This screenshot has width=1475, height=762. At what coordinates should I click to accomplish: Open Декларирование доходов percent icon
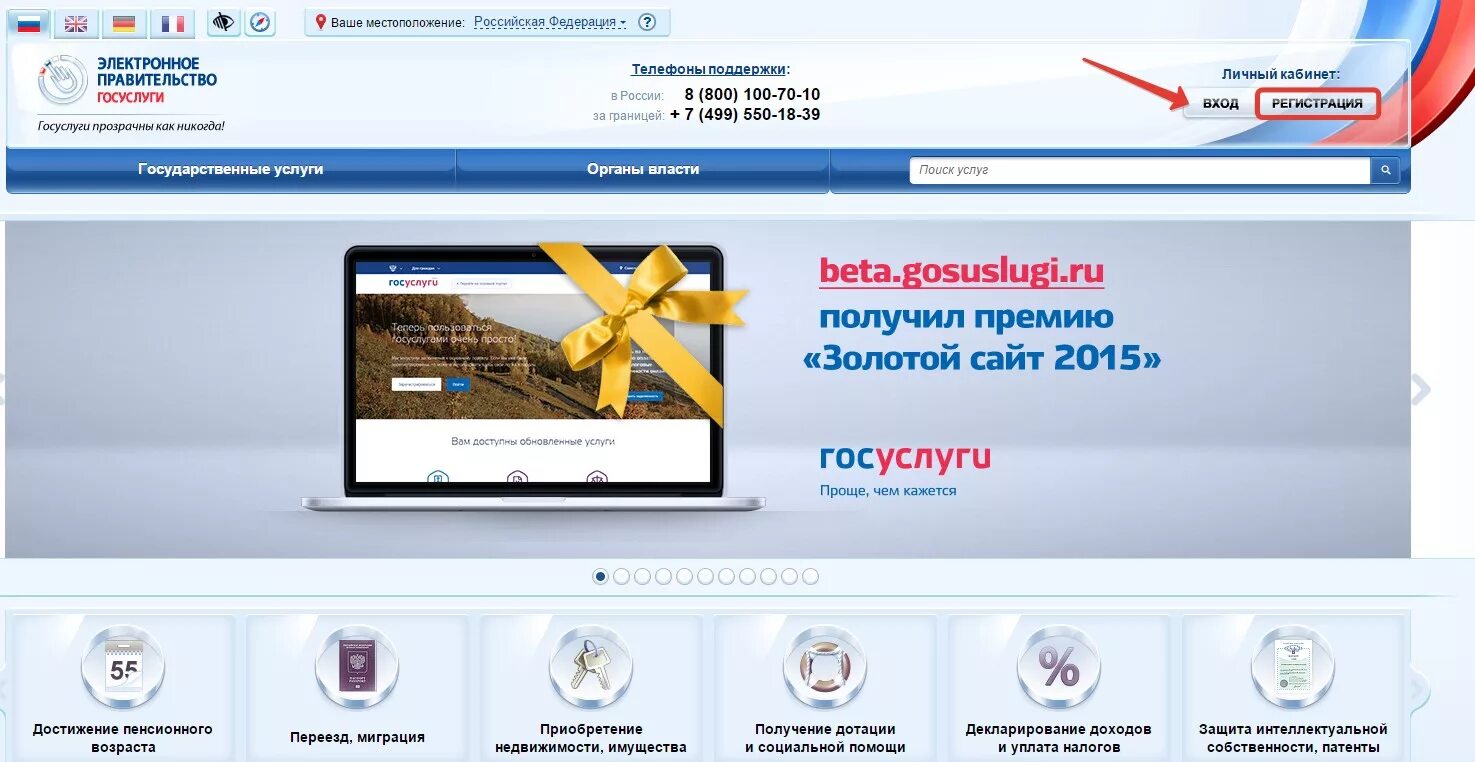(1059, 667)
